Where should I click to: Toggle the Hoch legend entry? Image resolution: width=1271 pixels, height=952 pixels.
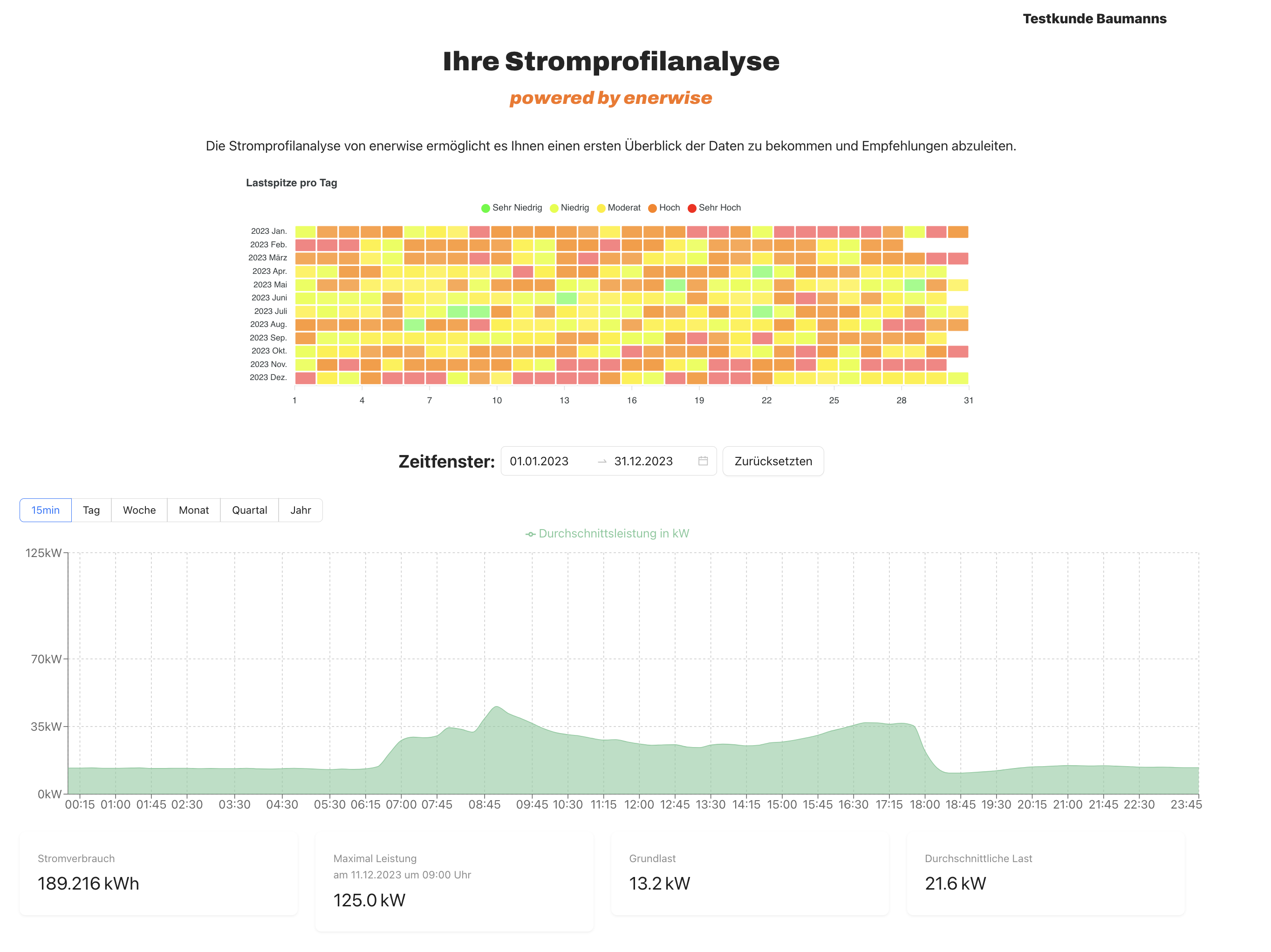664,207
